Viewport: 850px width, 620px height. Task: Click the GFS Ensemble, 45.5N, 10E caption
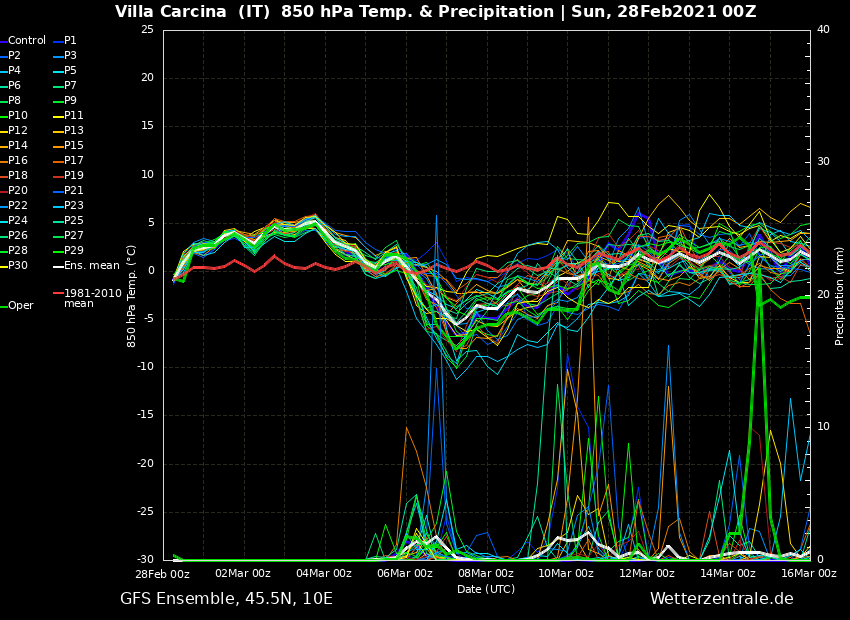[226, 599]
